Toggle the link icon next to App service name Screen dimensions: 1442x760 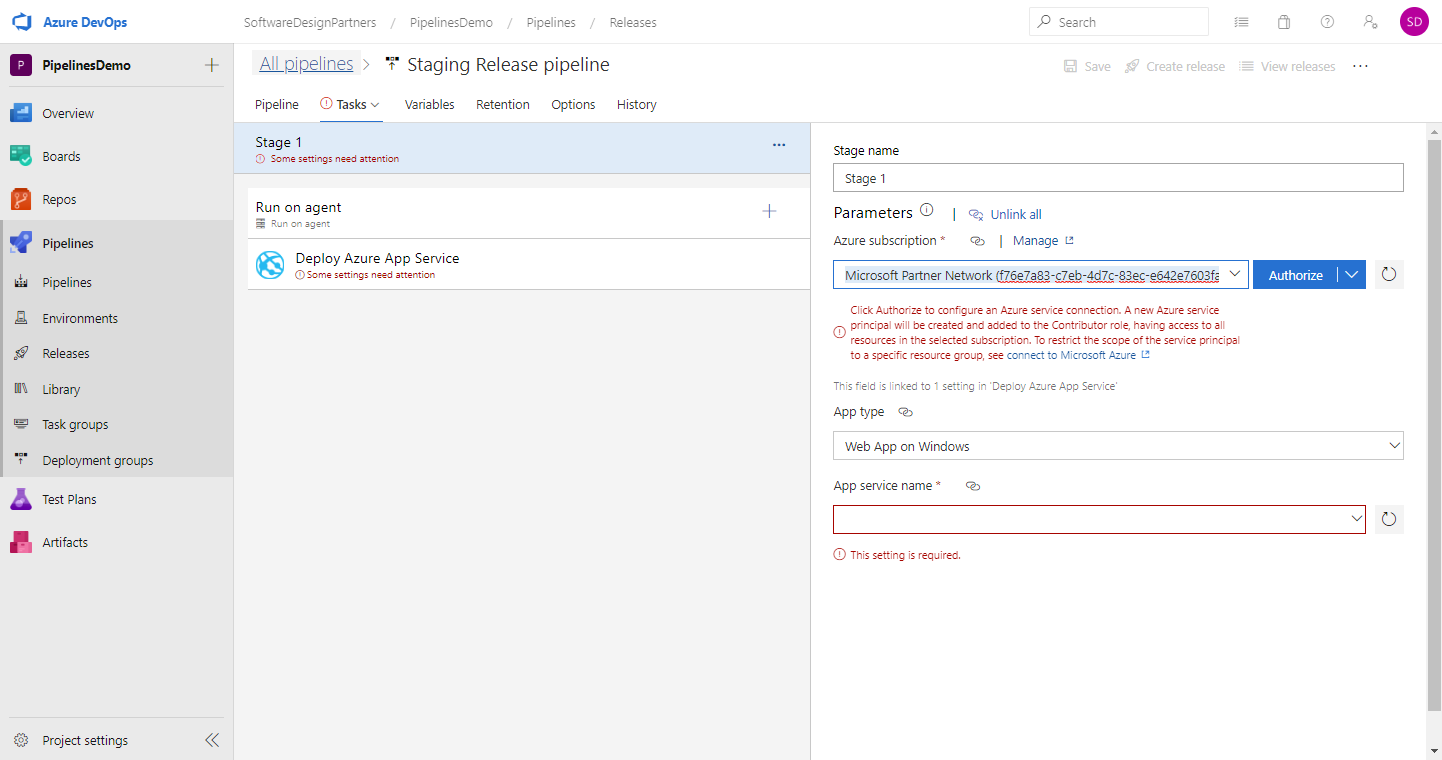point(972,485)
